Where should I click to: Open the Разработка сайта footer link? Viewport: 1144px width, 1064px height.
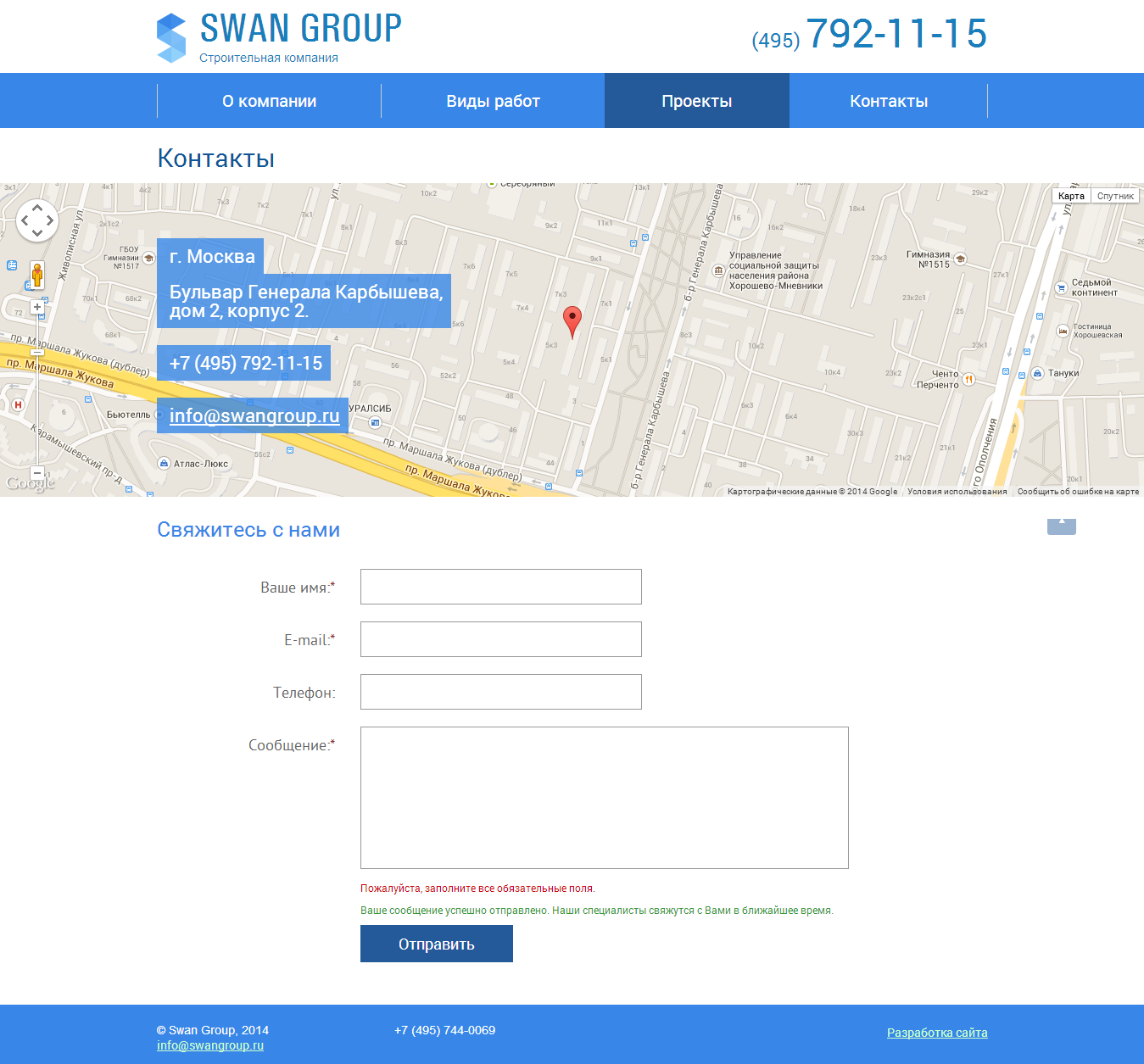(x=937, y=1033)
